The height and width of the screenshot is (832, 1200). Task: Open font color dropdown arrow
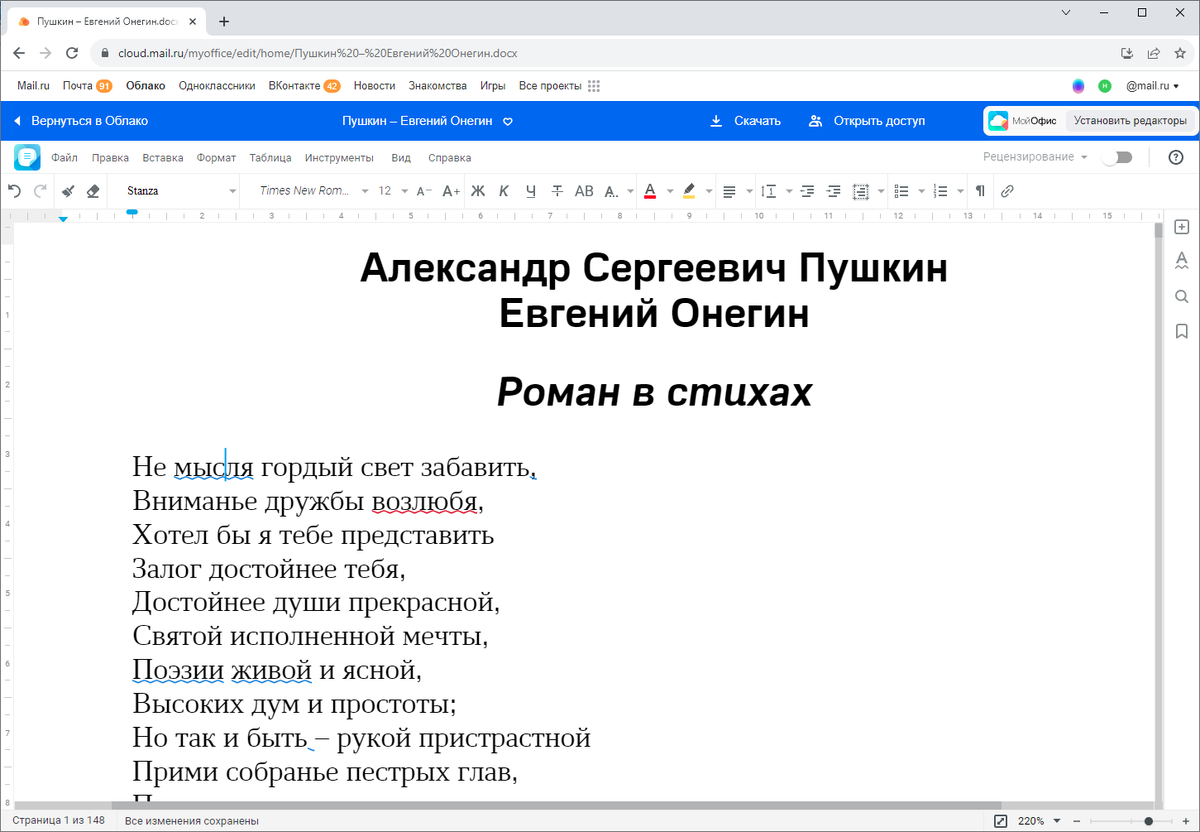click(669, 190)
